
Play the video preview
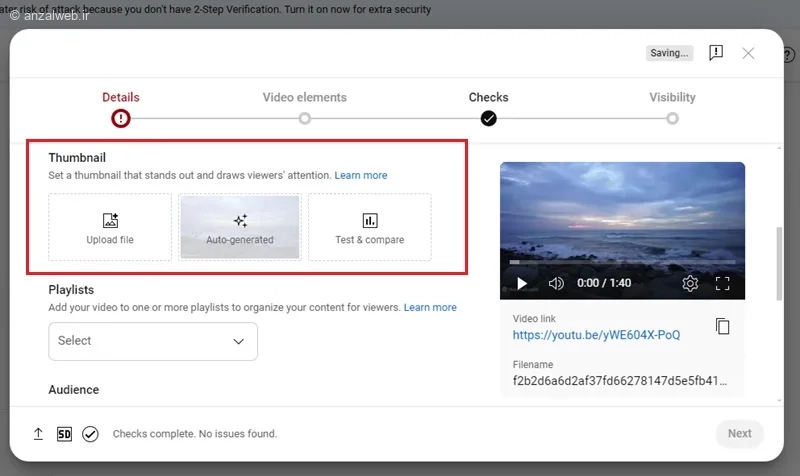pos(521,283)
